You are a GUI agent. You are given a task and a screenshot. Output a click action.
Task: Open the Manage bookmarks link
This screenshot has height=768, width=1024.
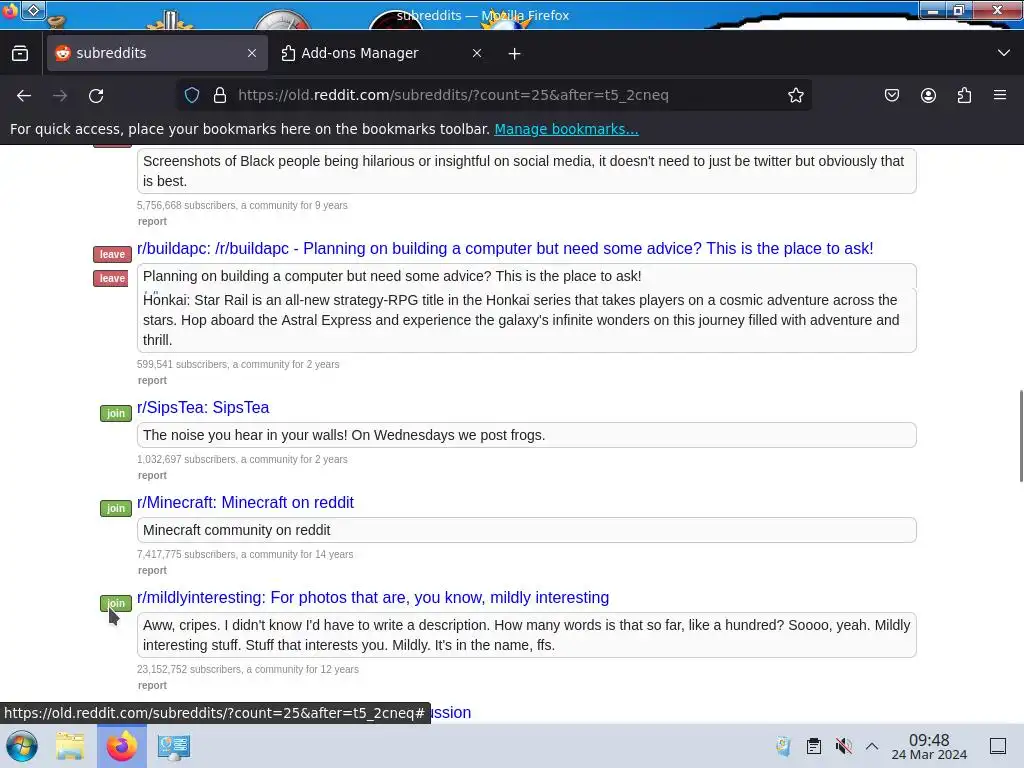pos(566,129)
